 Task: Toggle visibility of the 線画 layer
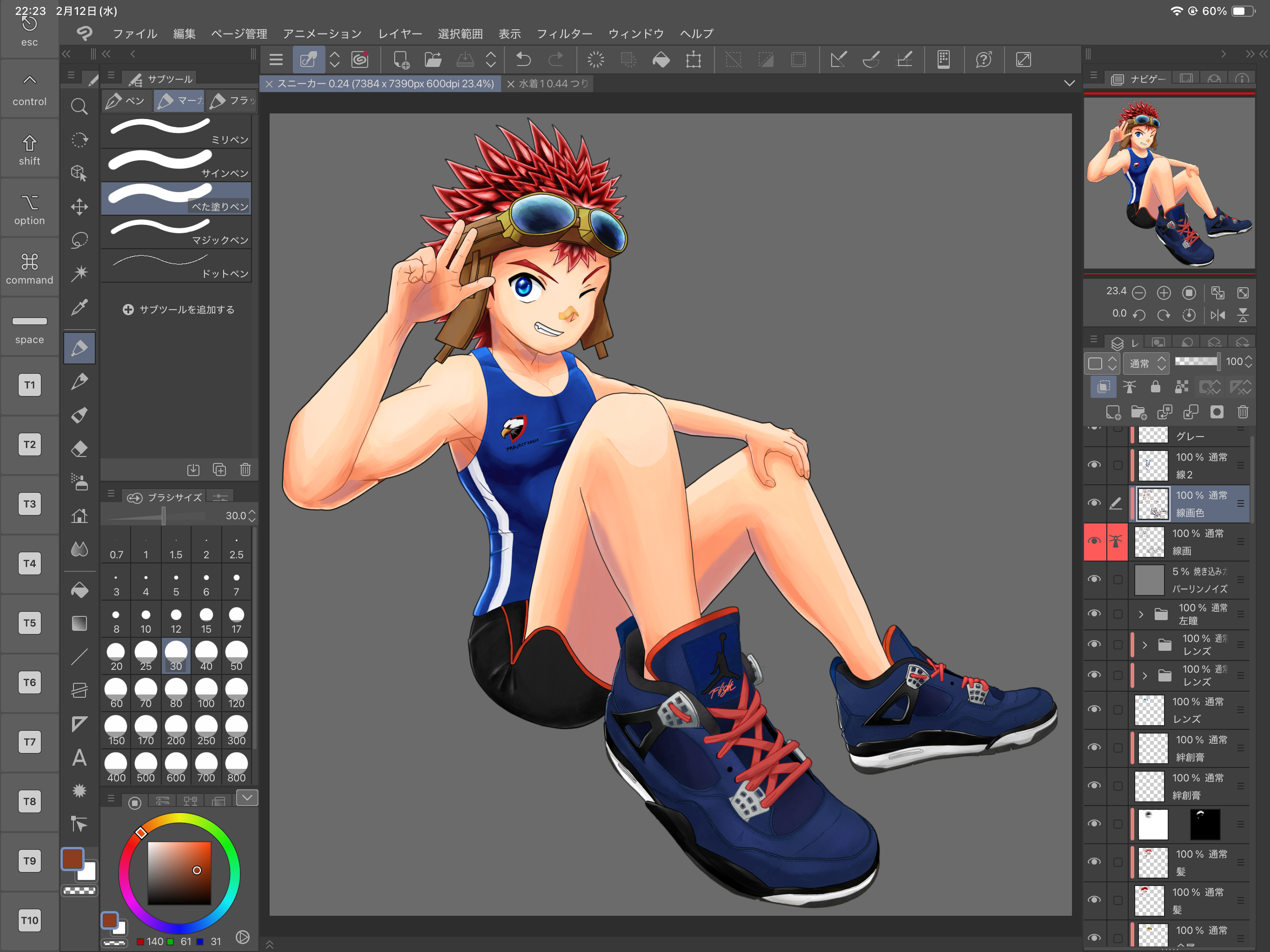pyautogui.click(x=1095, y=541)
